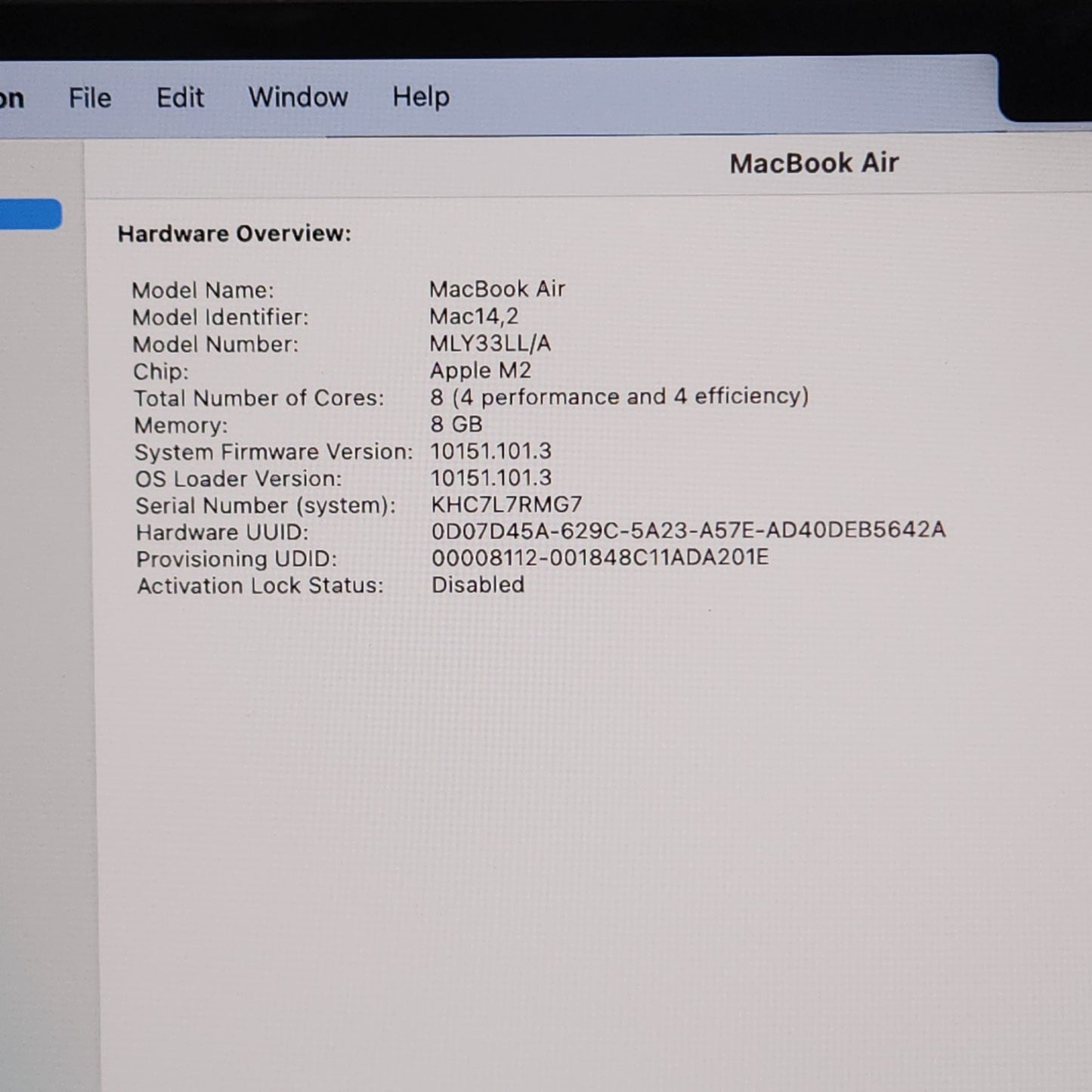The width and height of the screenshot is (1092, 1092).
Task: Select the Provisioning UDID value
Action: pos(599,558)
